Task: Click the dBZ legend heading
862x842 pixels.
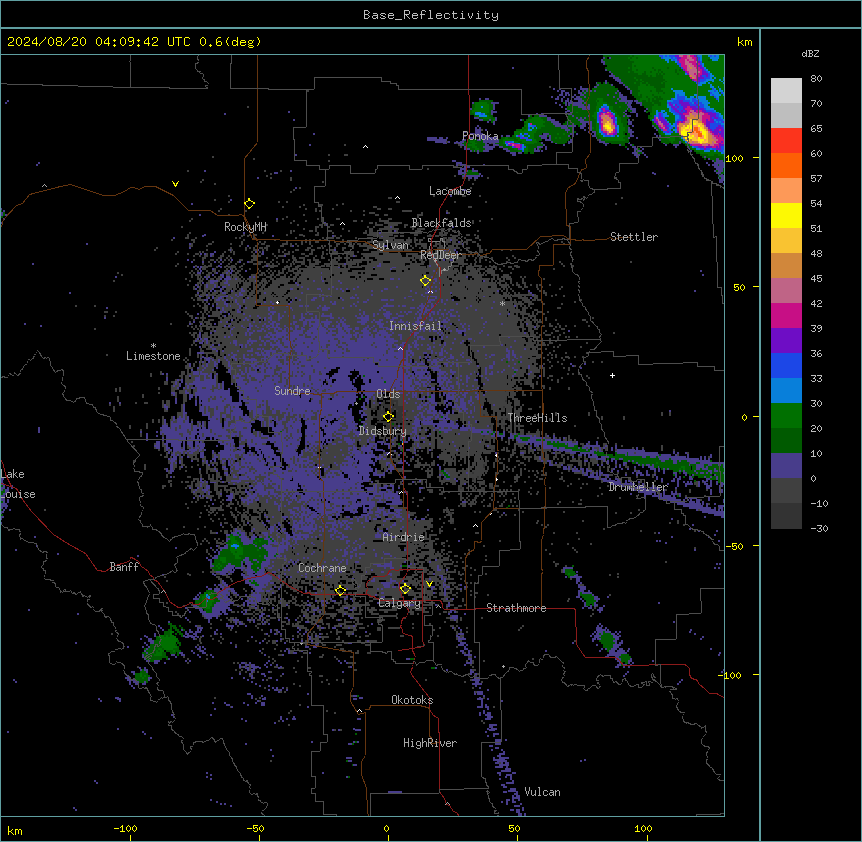Action: 810,53
